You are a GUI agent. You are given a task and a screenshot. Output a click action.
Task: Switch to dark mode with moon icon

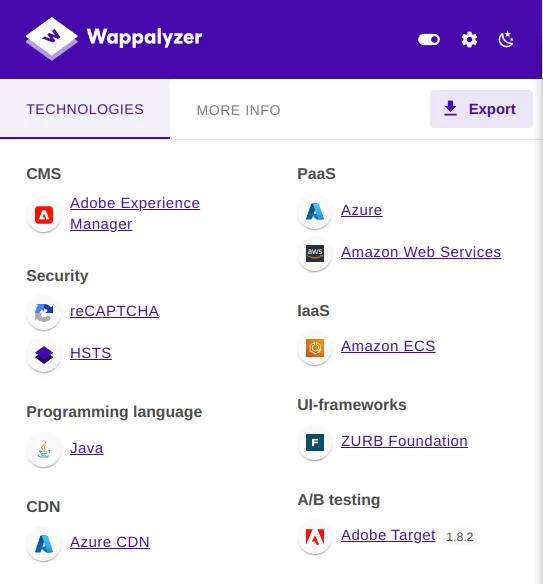[506, 39]
